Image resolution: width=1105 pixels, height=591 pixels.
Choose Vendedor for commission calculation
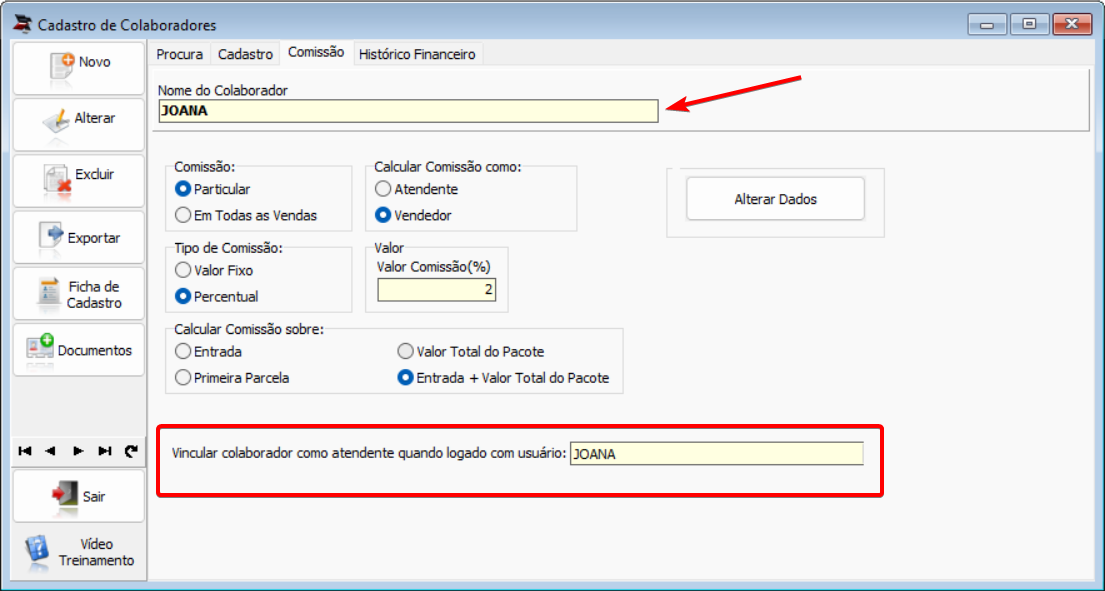[x=413, y=216]
